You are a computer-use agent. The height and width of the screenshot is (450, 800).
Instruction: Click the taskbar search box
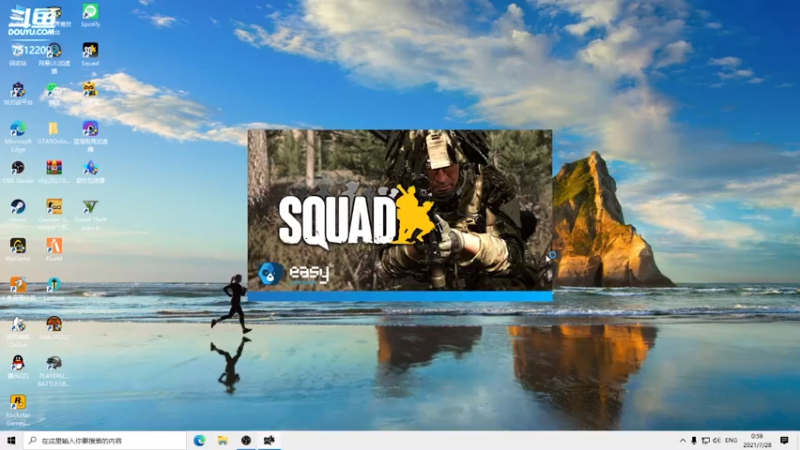pos(105,440)
